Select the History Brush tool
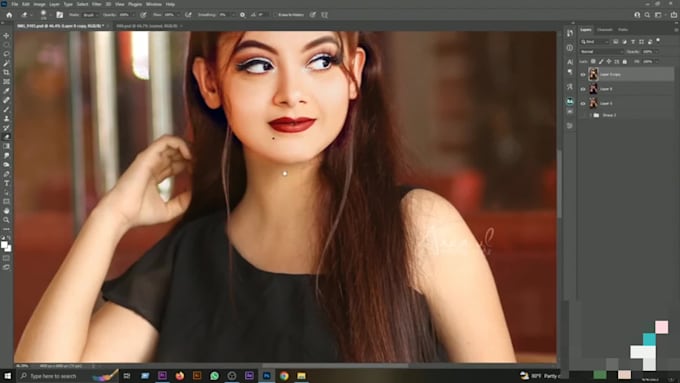The height and width of the screenshot is (383, 680). point(6,128)
